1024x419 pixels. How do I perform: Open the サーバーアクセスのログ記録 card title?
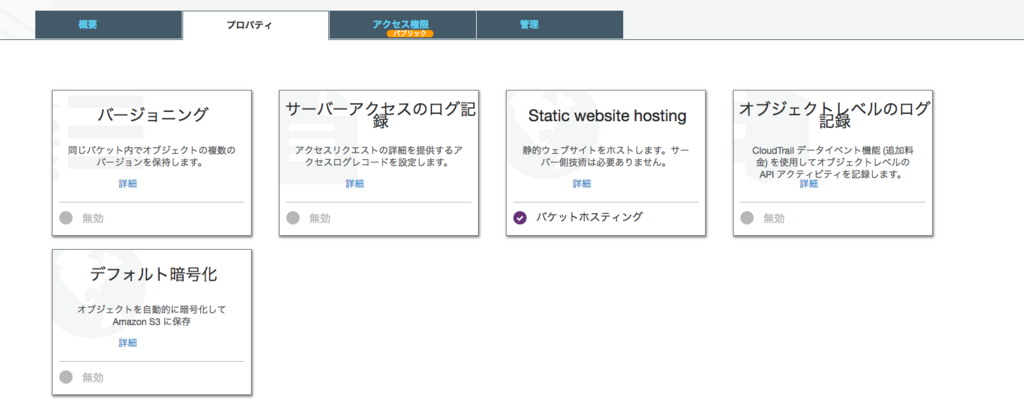[x=379, y=114]
